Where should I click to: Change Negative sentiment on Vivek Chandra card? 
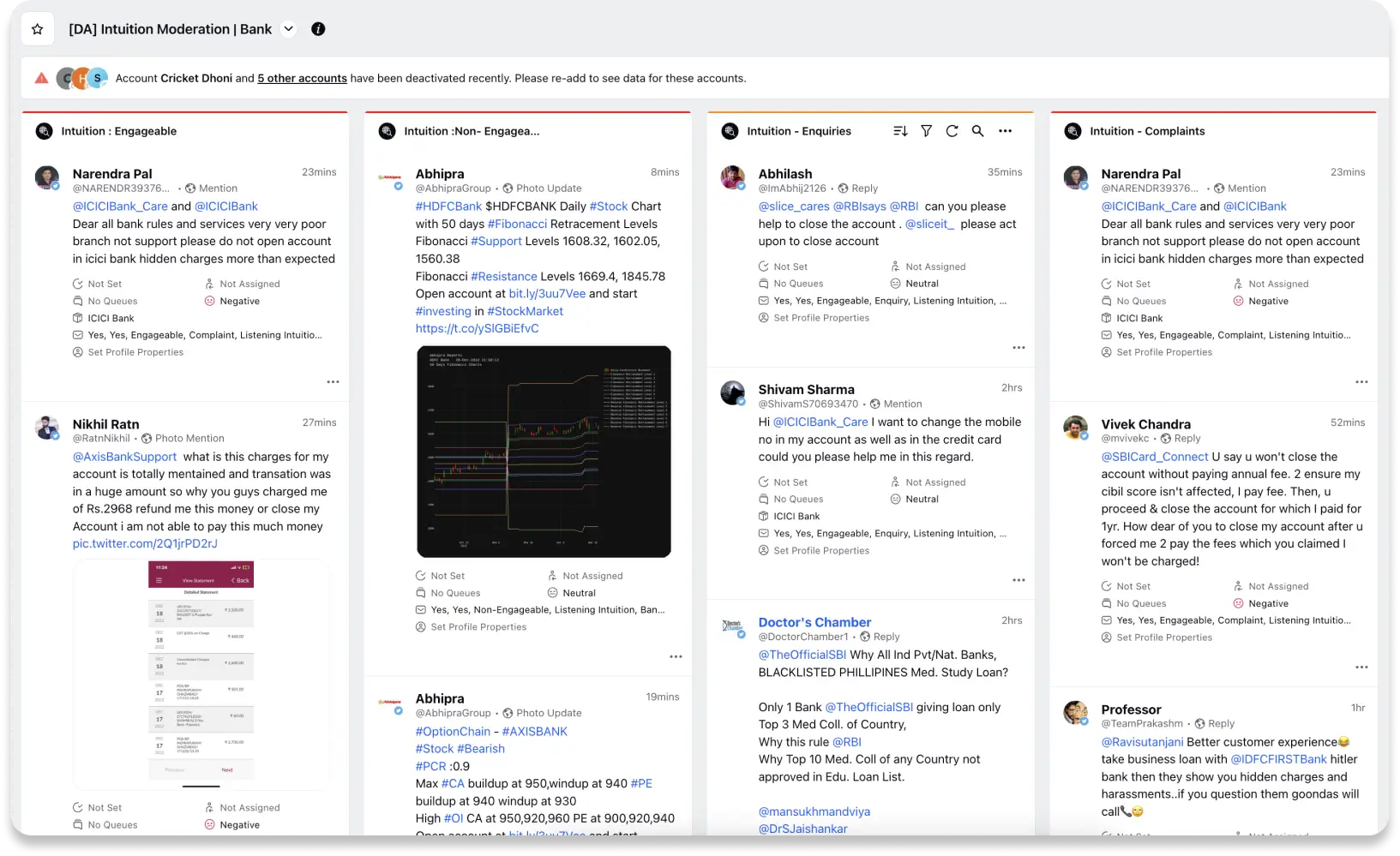tap(1261, 604)
